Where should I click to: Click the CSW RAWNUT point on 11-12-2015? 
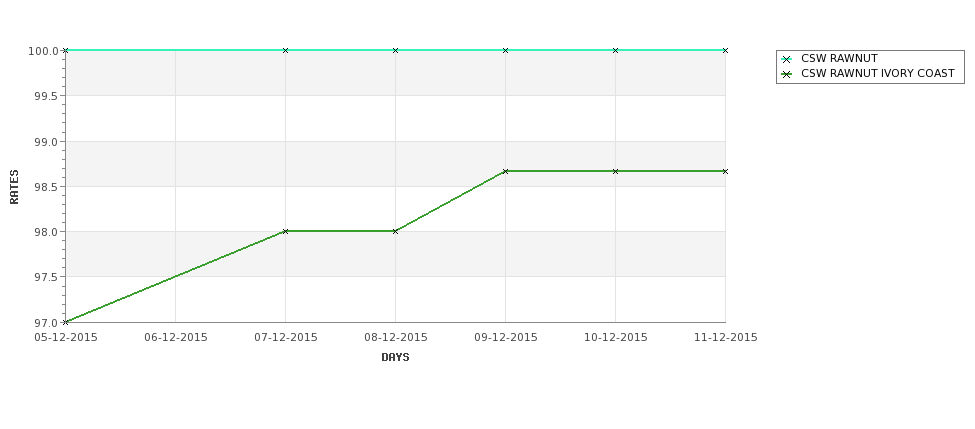(x=725, y=50)
